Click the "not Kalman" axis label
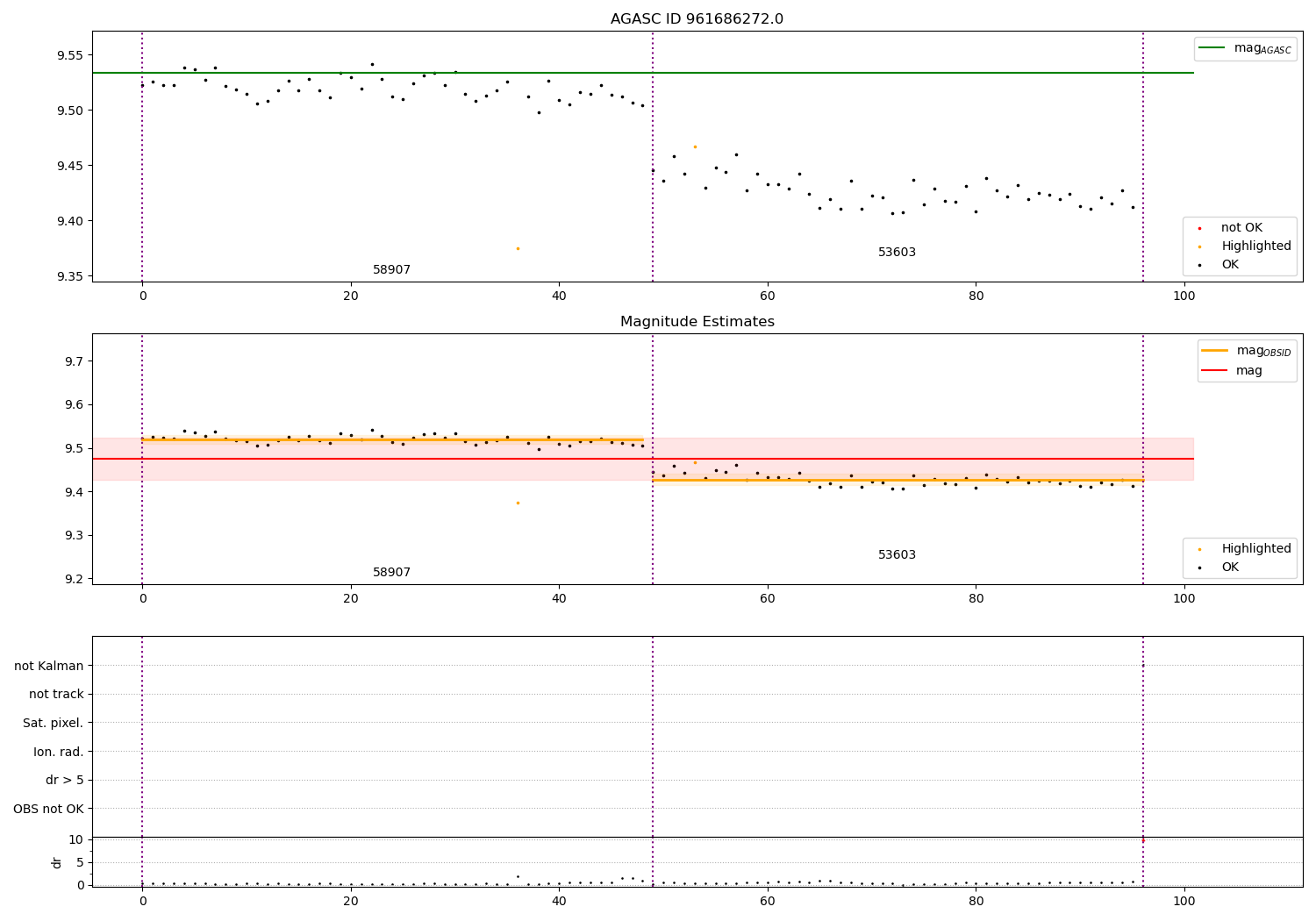Viewport: 1316px width, 921px height. click(49, 666)
